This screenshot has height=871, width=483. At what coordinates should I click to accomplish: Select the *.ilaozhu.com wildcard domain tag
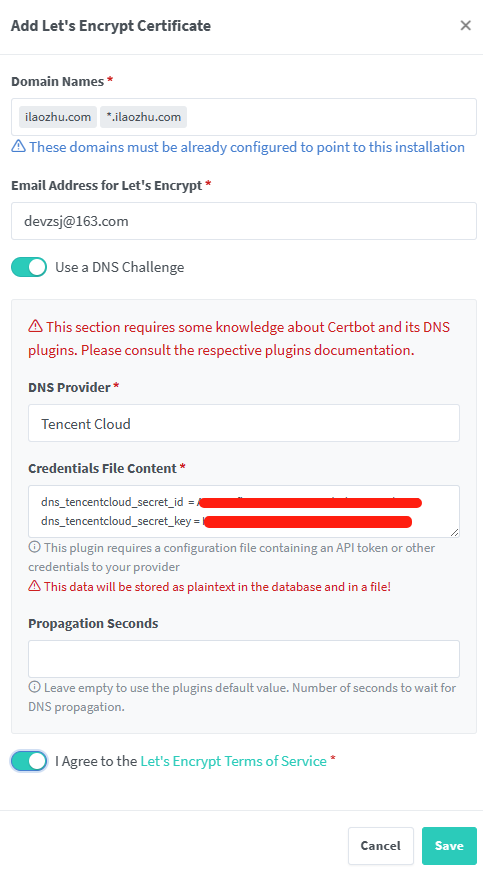click(x=143, y=117)
